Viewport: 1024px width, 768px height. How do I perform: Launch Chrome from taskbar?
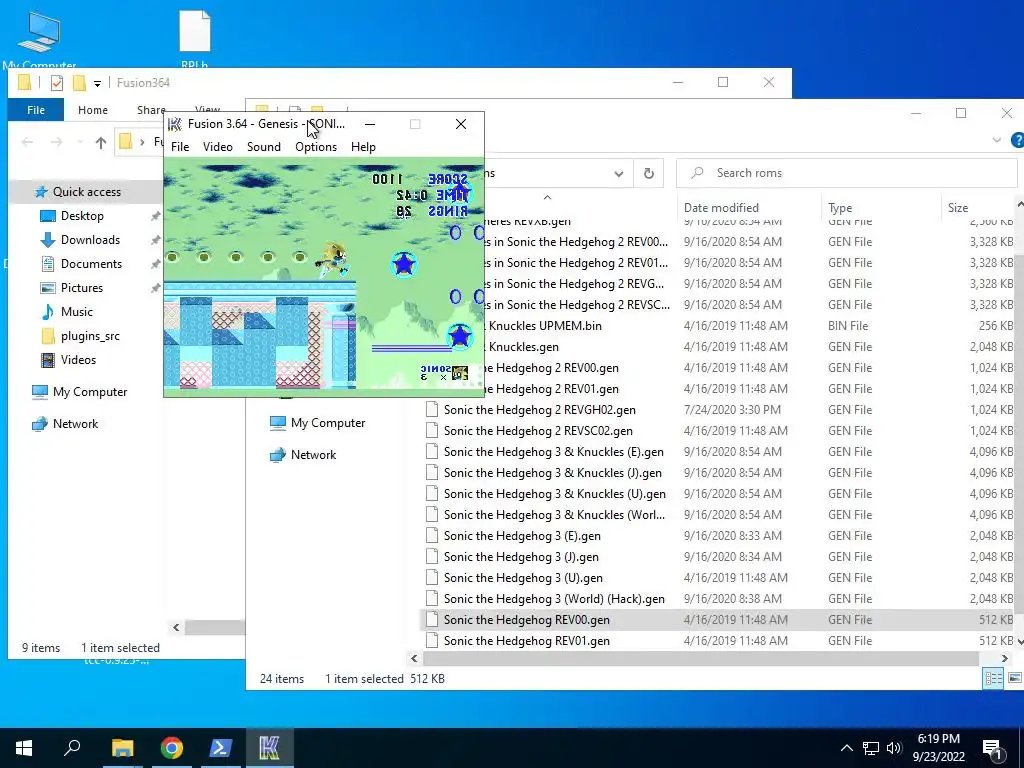(x=172, y=748)
